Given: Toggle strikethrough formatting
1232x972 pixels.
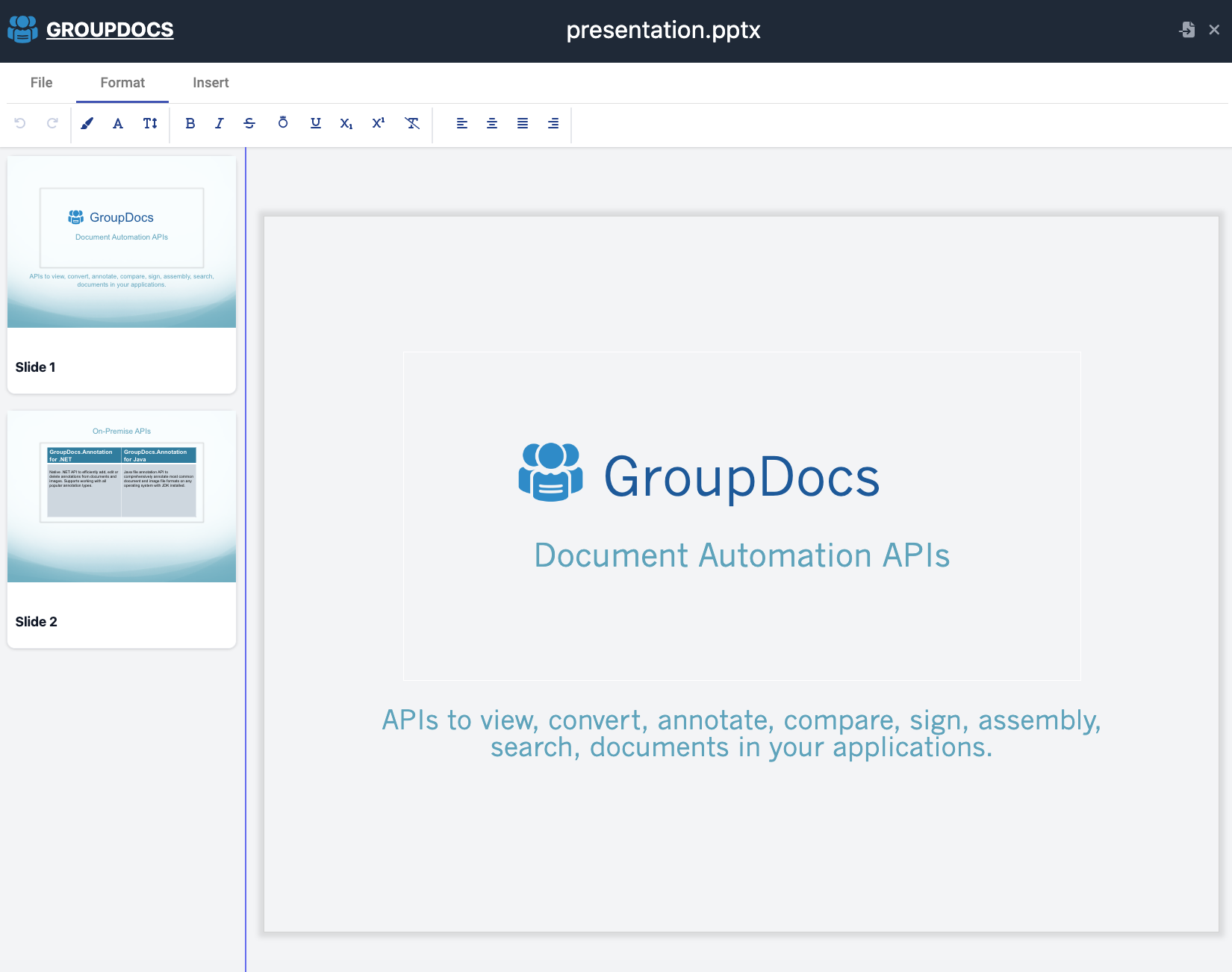Looking at the screenshot, I should click(x=249, y=123).
